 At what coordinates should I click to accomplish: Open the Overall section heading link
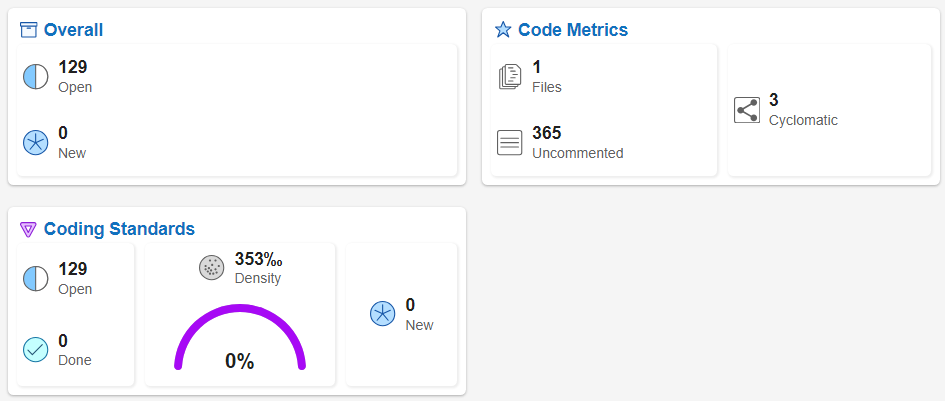73,30
